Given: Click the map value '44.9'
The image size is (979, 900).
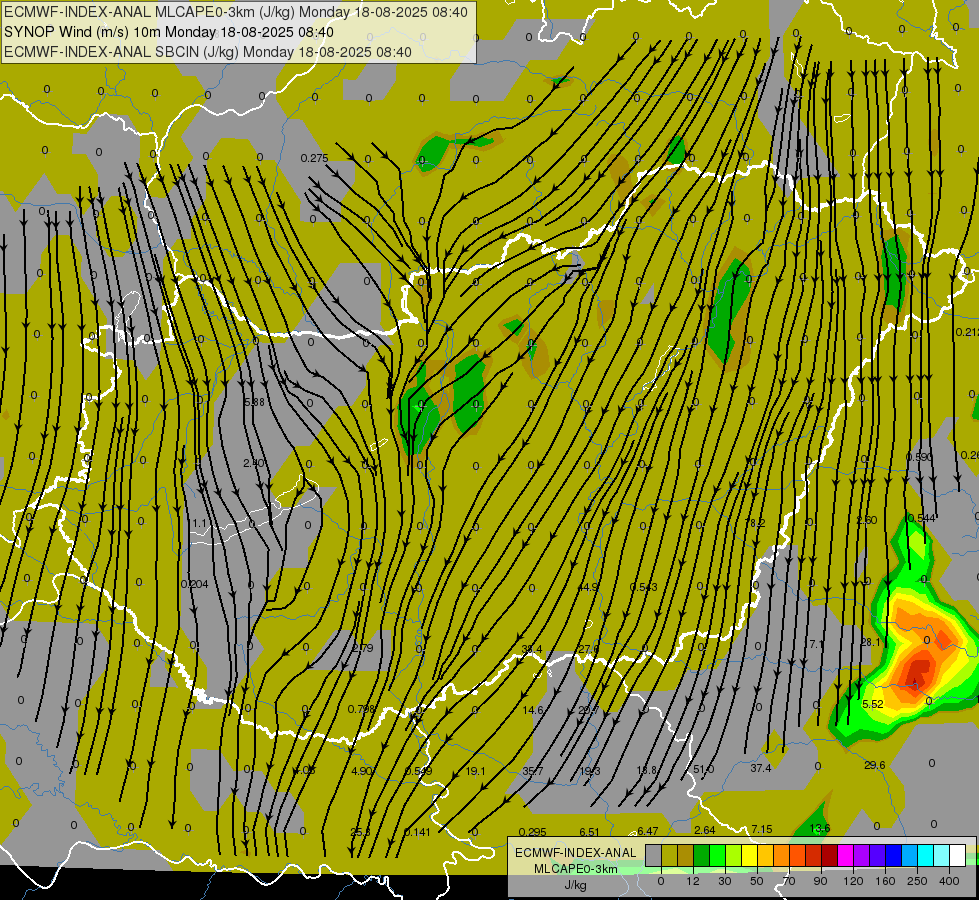Looking at the screenshot, I should click(588, 587).
